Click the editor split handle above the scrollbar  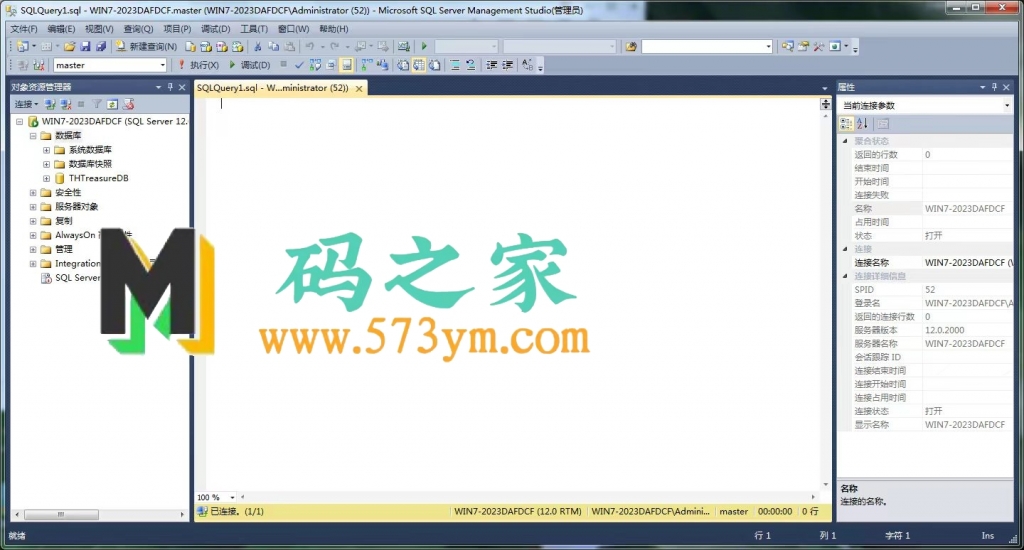pyautogui.click(x=825, y=104)
